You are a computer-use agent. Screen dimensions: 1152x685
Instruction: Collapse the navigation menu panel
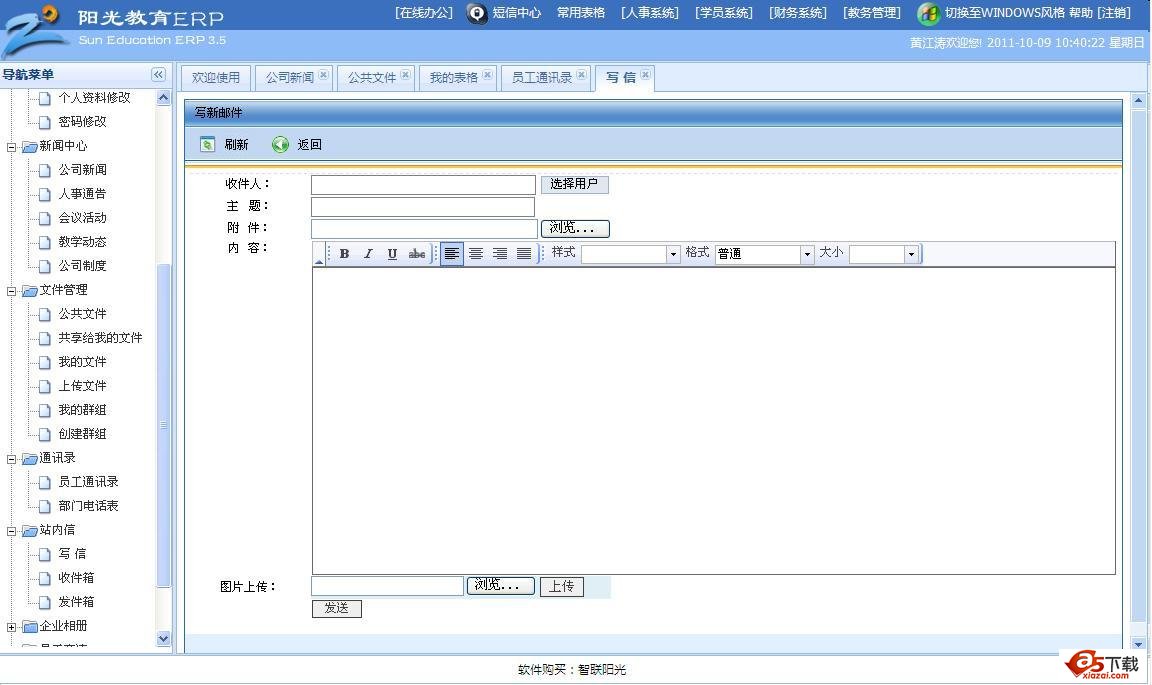click(158, 75)
